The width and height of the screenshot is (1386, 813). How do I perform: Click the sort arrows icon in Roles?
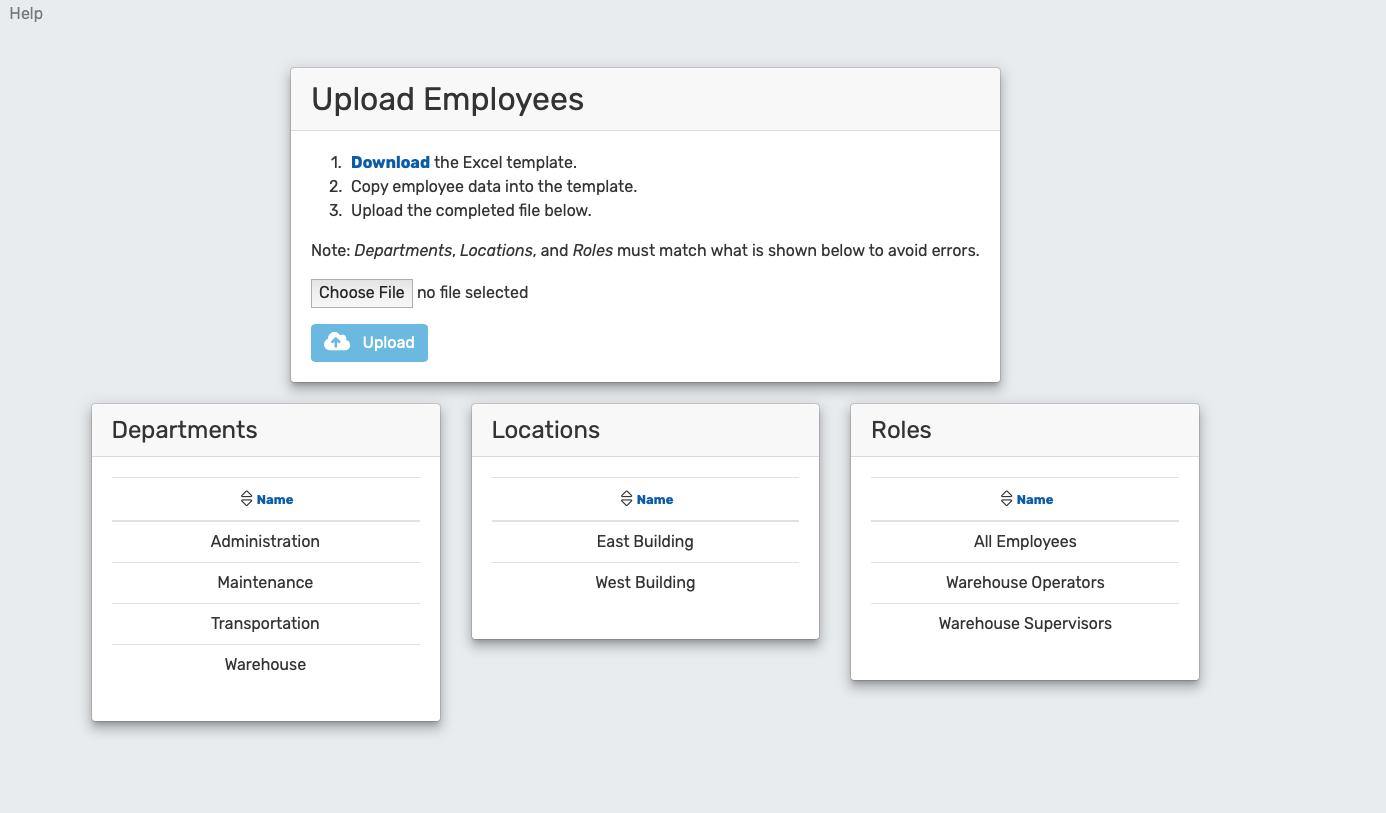tap(1006, 499)
